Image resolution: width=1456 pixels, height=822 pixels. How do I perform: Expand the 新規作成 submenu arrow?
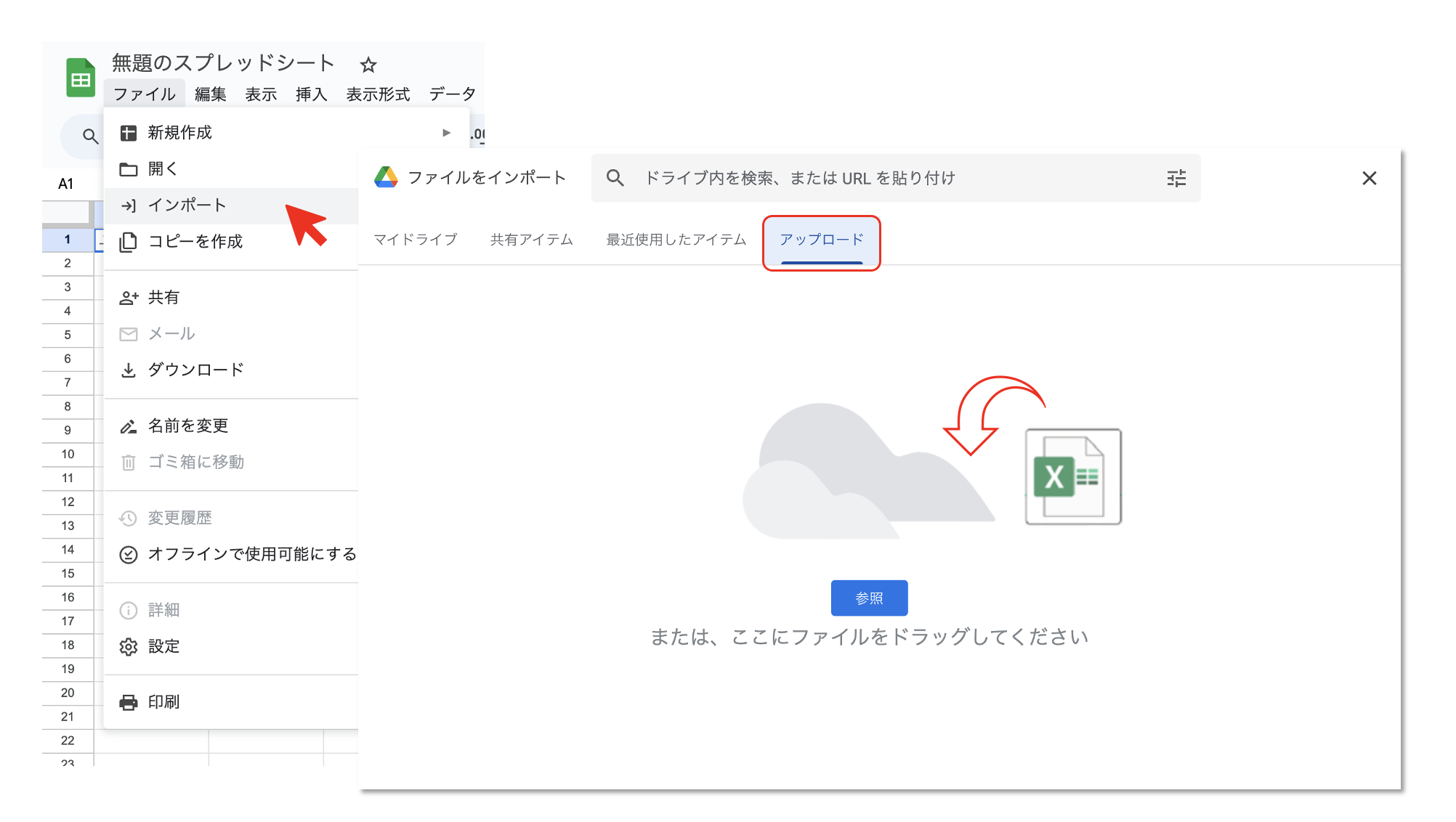(x=447, y=132)
